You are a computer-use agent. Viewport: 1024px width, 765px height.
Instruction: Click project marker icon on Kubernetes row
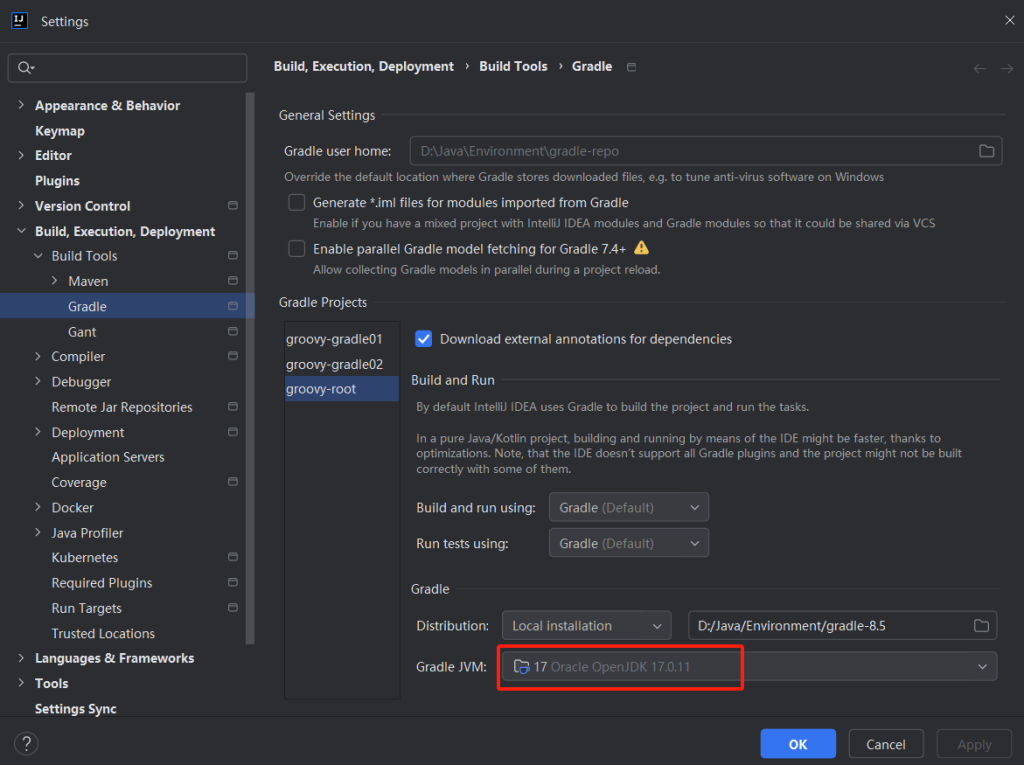click(x=232, y=557)
